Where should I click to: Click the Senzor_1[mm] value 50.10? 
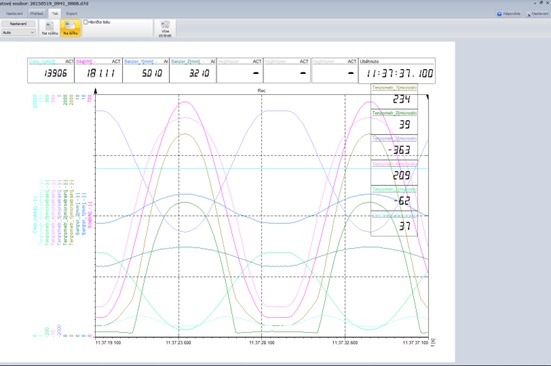pos(146,71)
